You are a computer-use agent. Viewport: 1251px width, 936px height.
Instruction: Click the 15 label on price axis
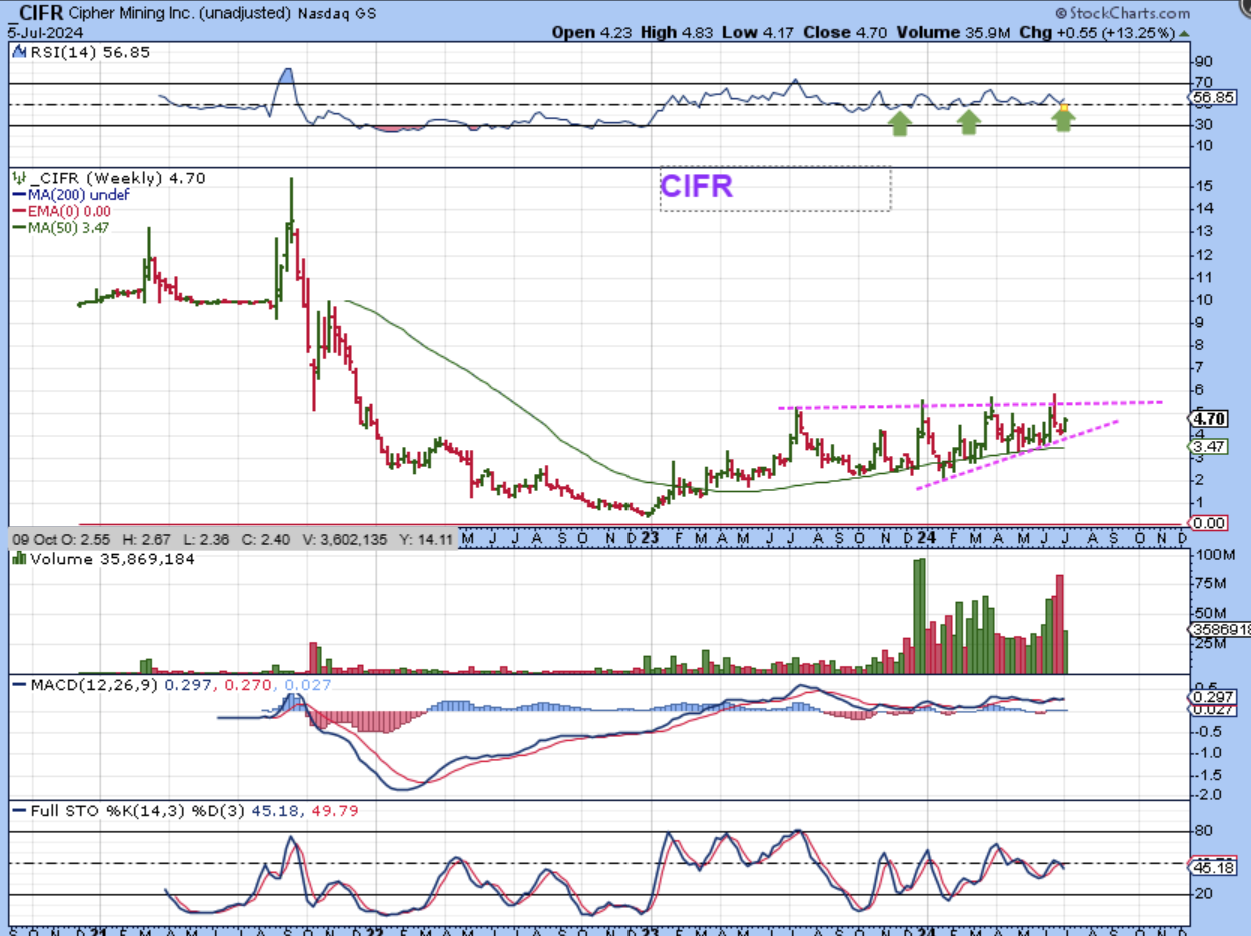pos(1203,186)
